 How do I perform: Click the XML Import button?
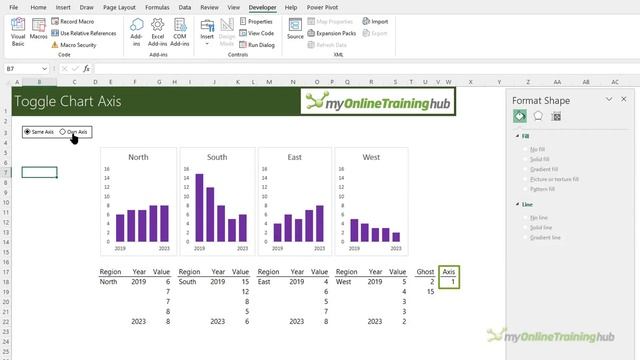point(375,21)
